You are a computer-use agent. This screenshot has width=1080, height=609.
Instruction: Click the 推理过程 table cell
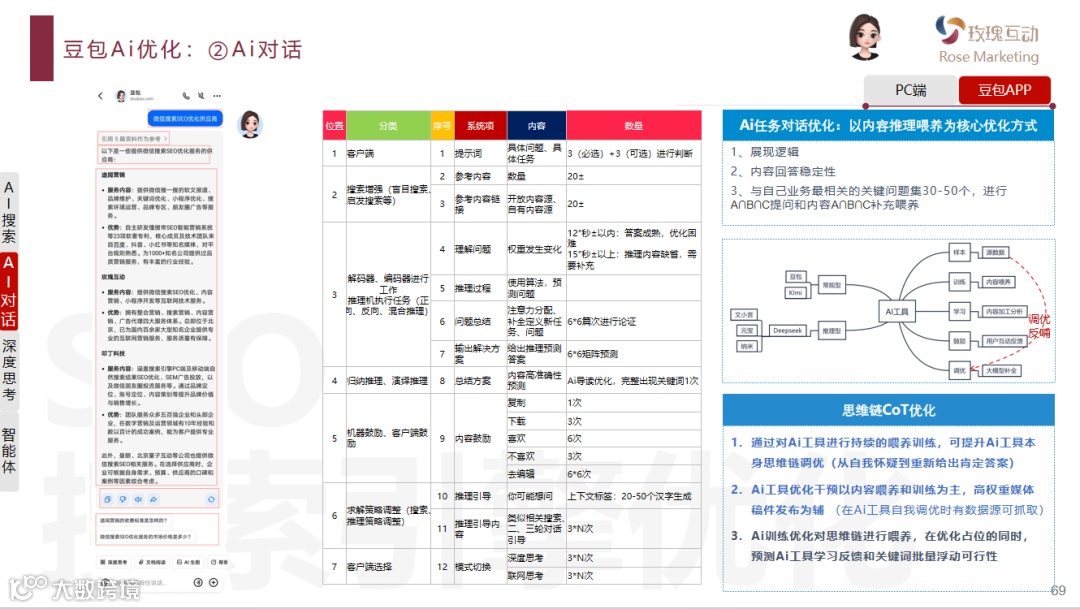point(480,288)
